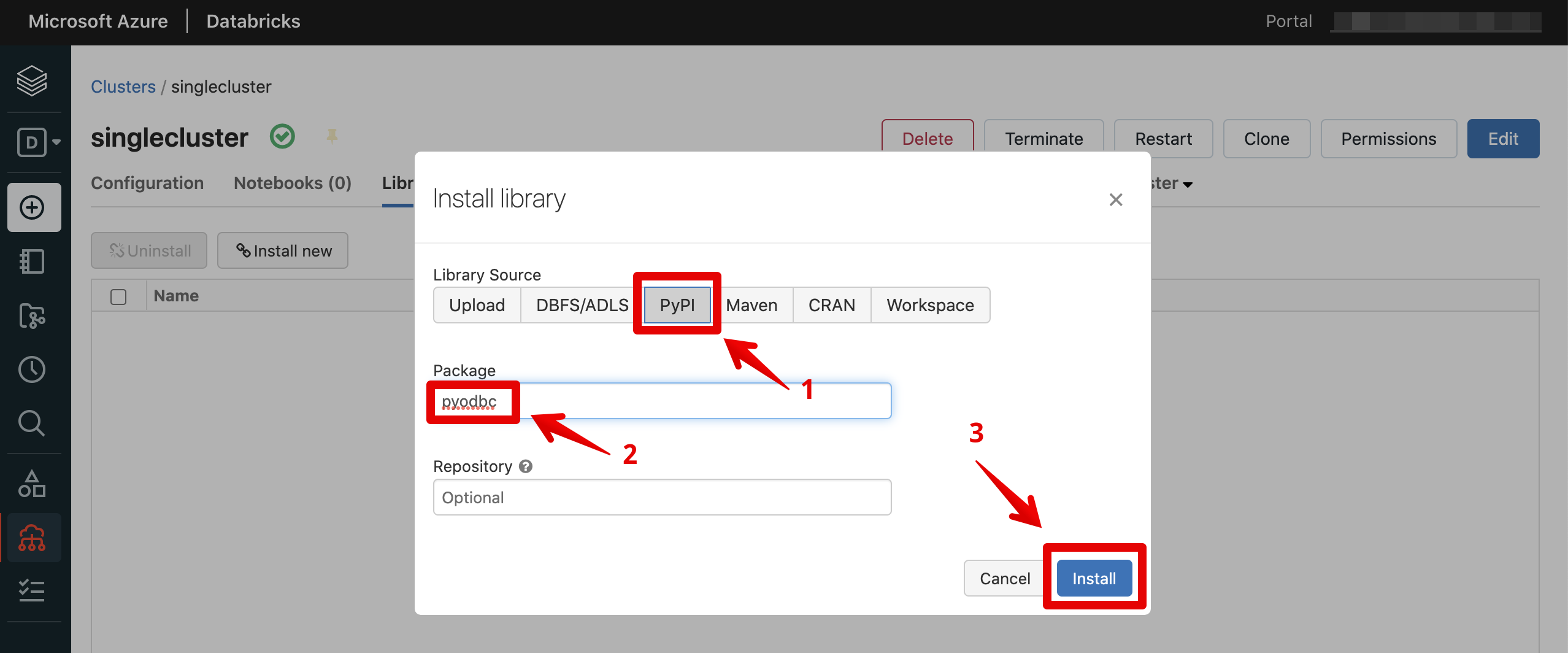Pin the singlecluster using the pin icon
The image size is (1568, 653).
tap(332, 136)
